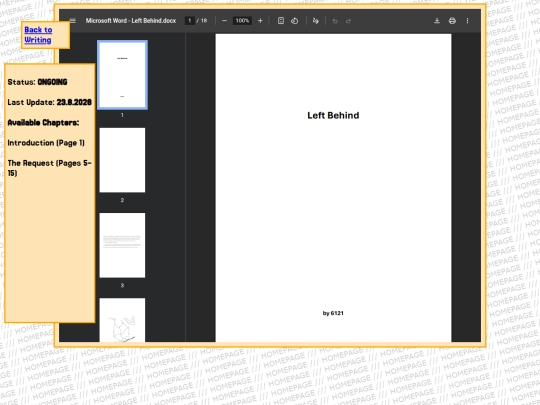Zoom in with the plus icon
Image resolution: width=540 pixels, height=405 pixels.
tap(260, 21)
